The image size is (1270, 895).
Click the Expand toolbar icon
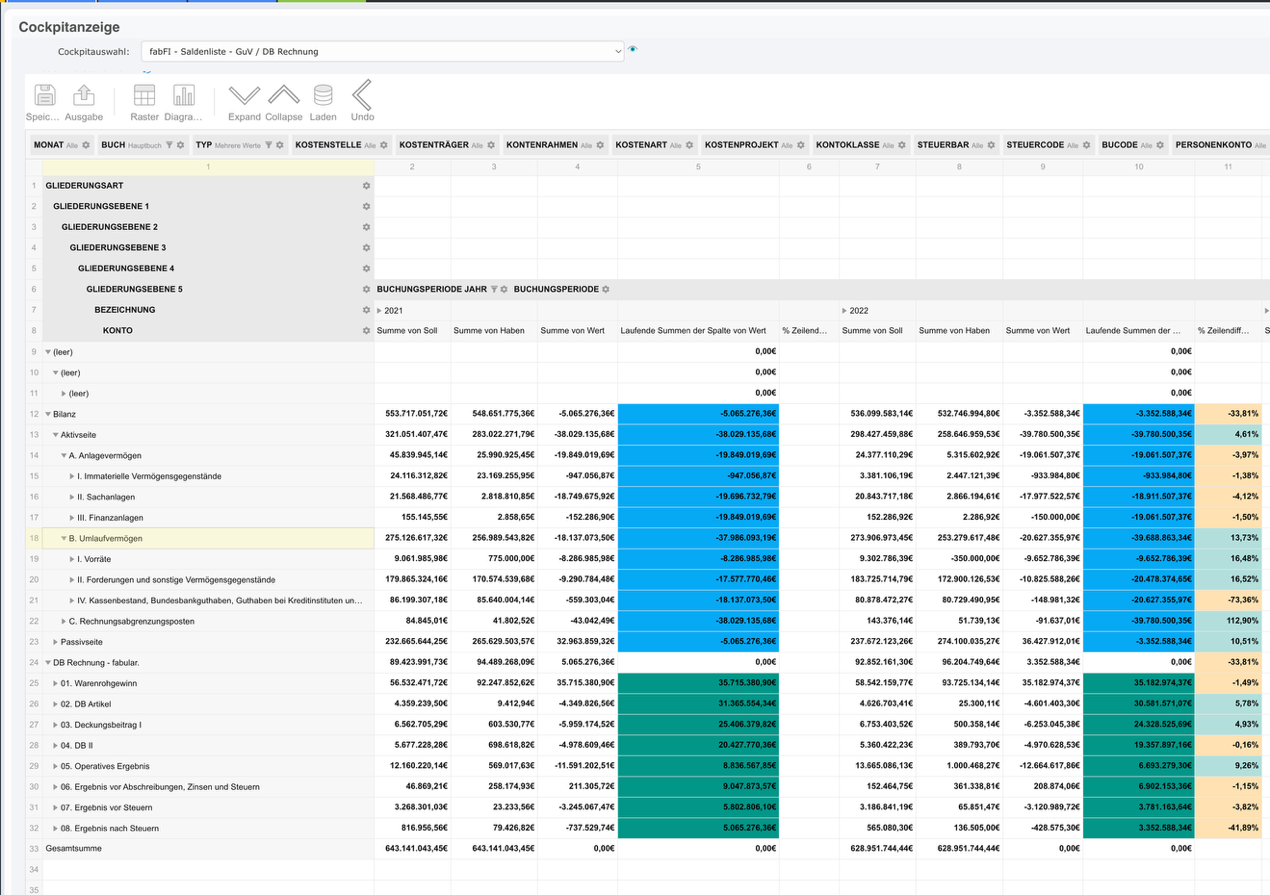pos(244,95)
